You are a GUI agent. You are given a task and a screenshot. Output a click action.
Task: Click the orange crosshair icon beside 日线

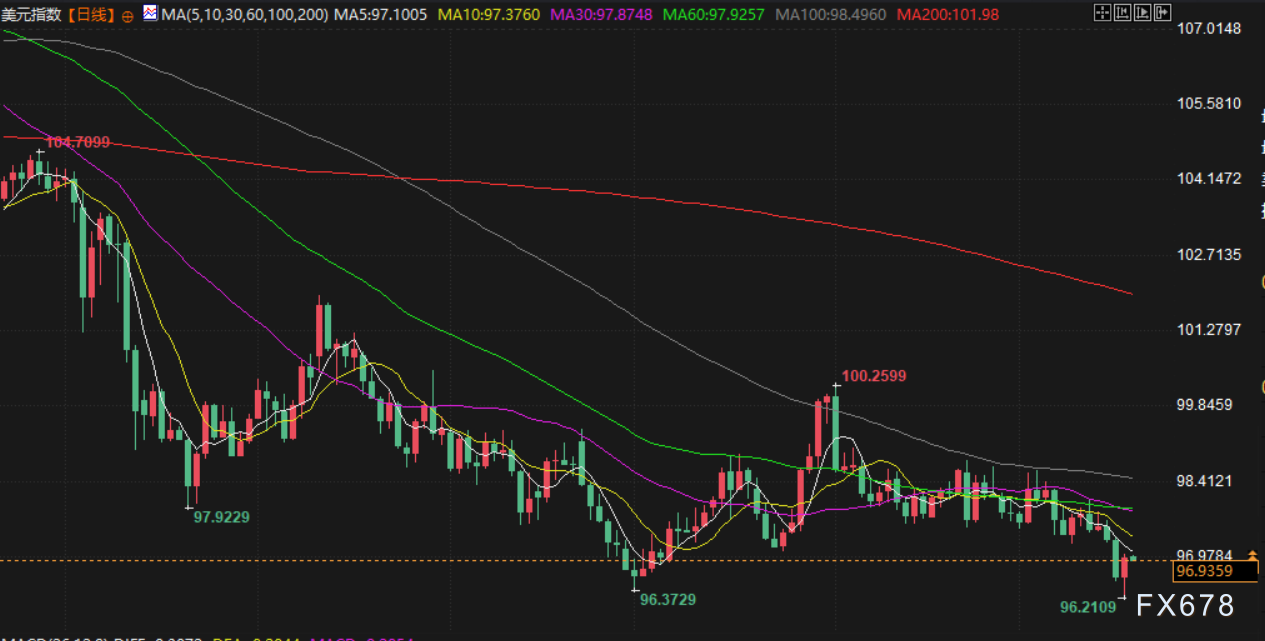pos(127,15)
